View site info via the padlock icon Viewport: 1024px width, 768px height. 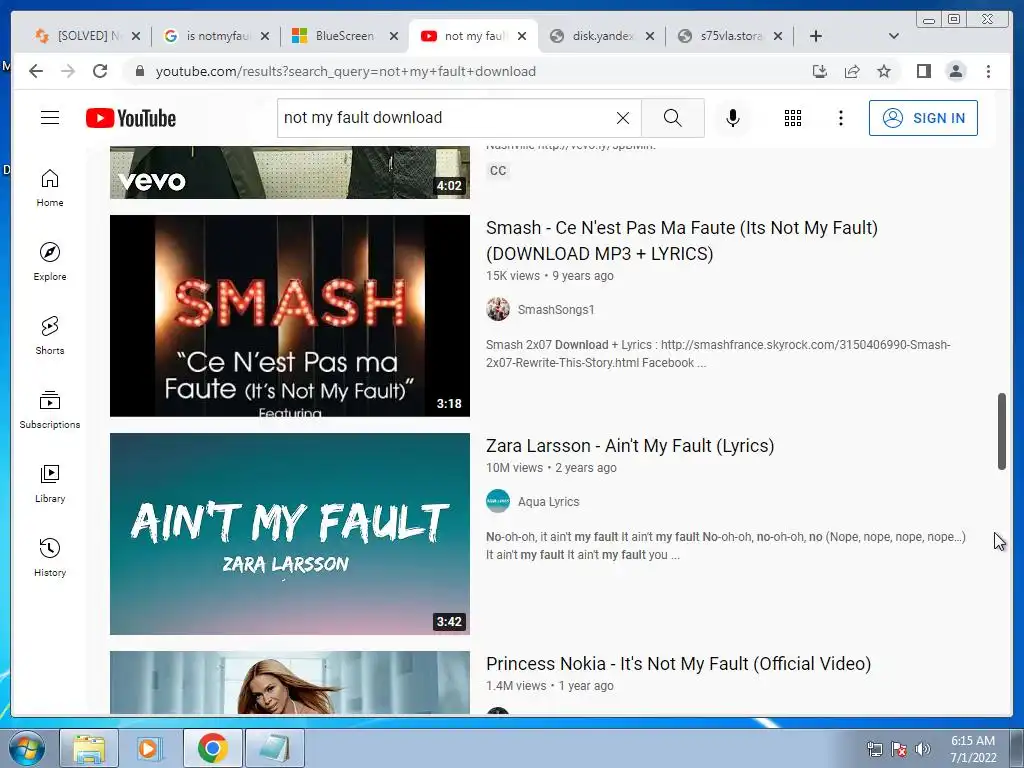(x=139, y=71)
